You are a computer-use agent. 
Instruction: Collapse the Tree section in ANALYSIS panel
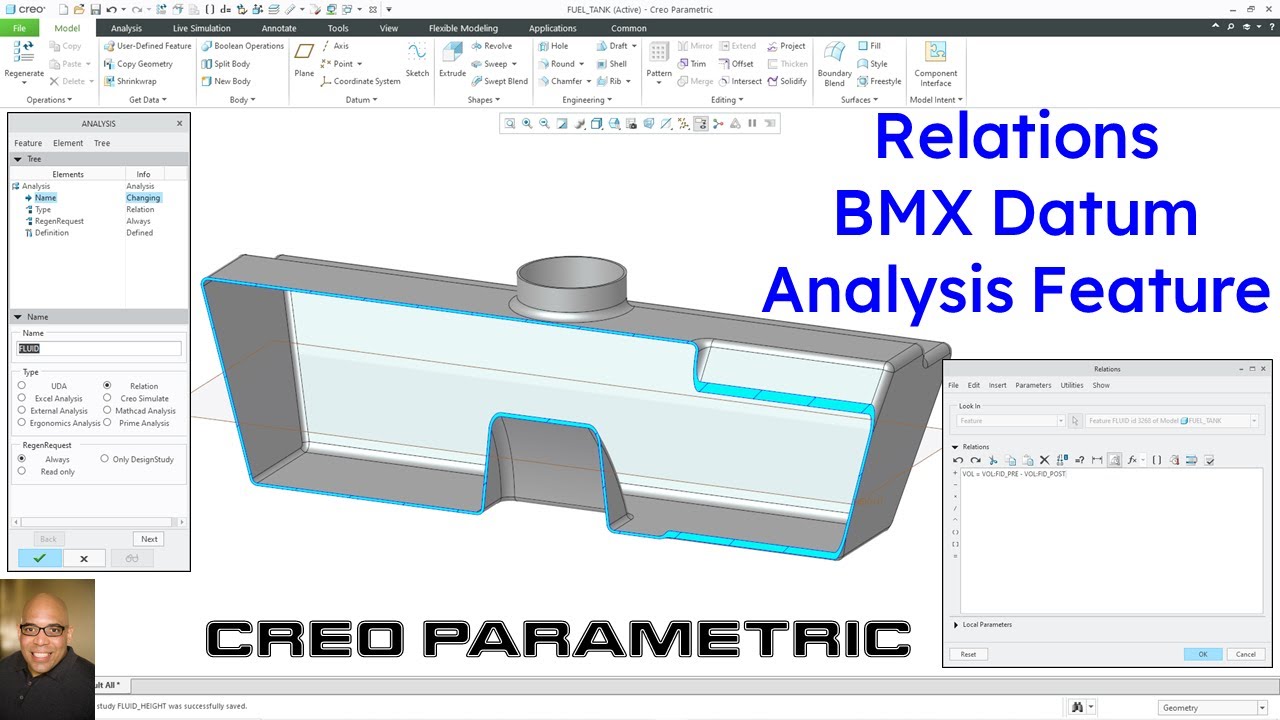tap(18, 159)
